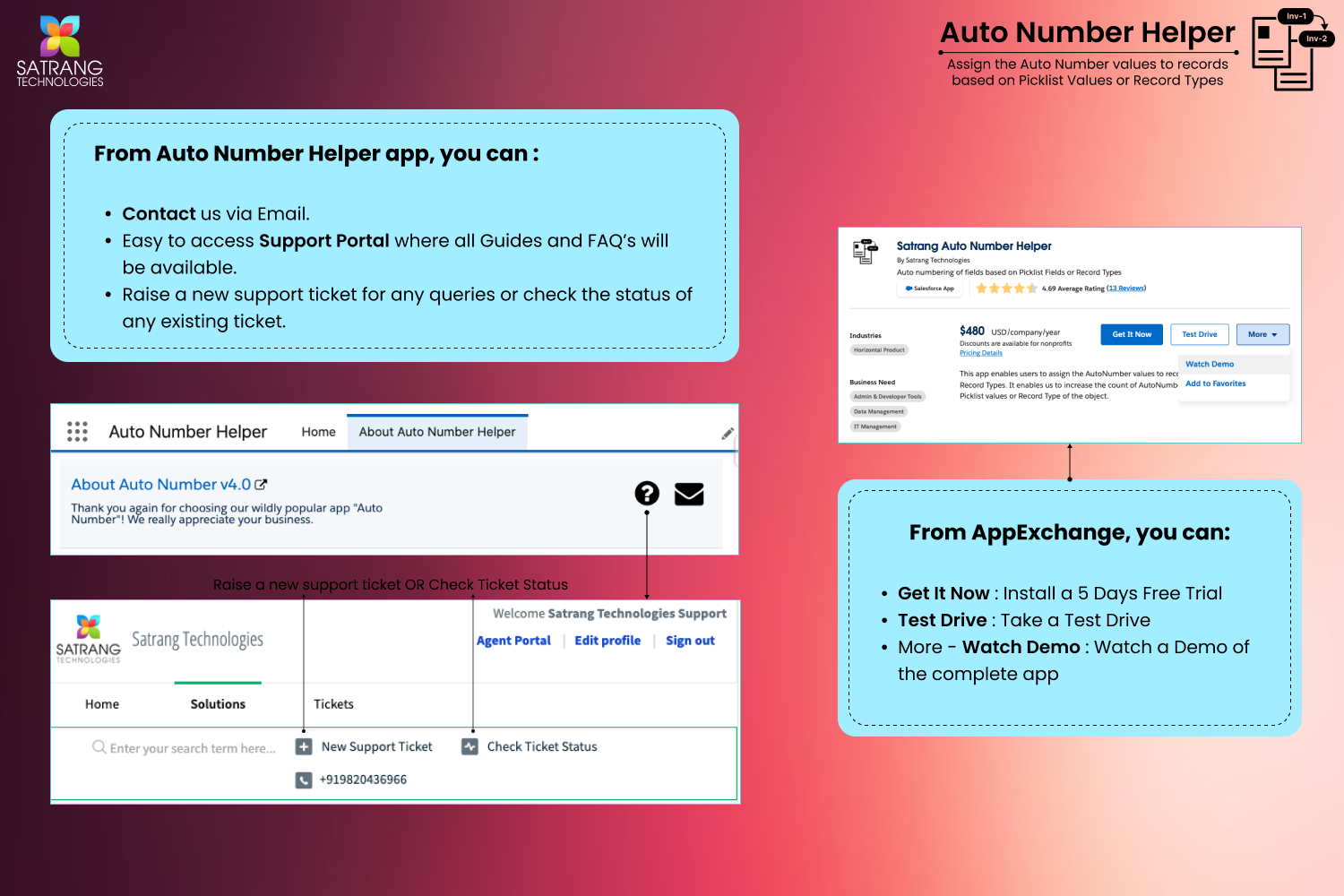Click the Inv-1 Inv-2 document icon in the top banner

click(x=1293, y=50)
